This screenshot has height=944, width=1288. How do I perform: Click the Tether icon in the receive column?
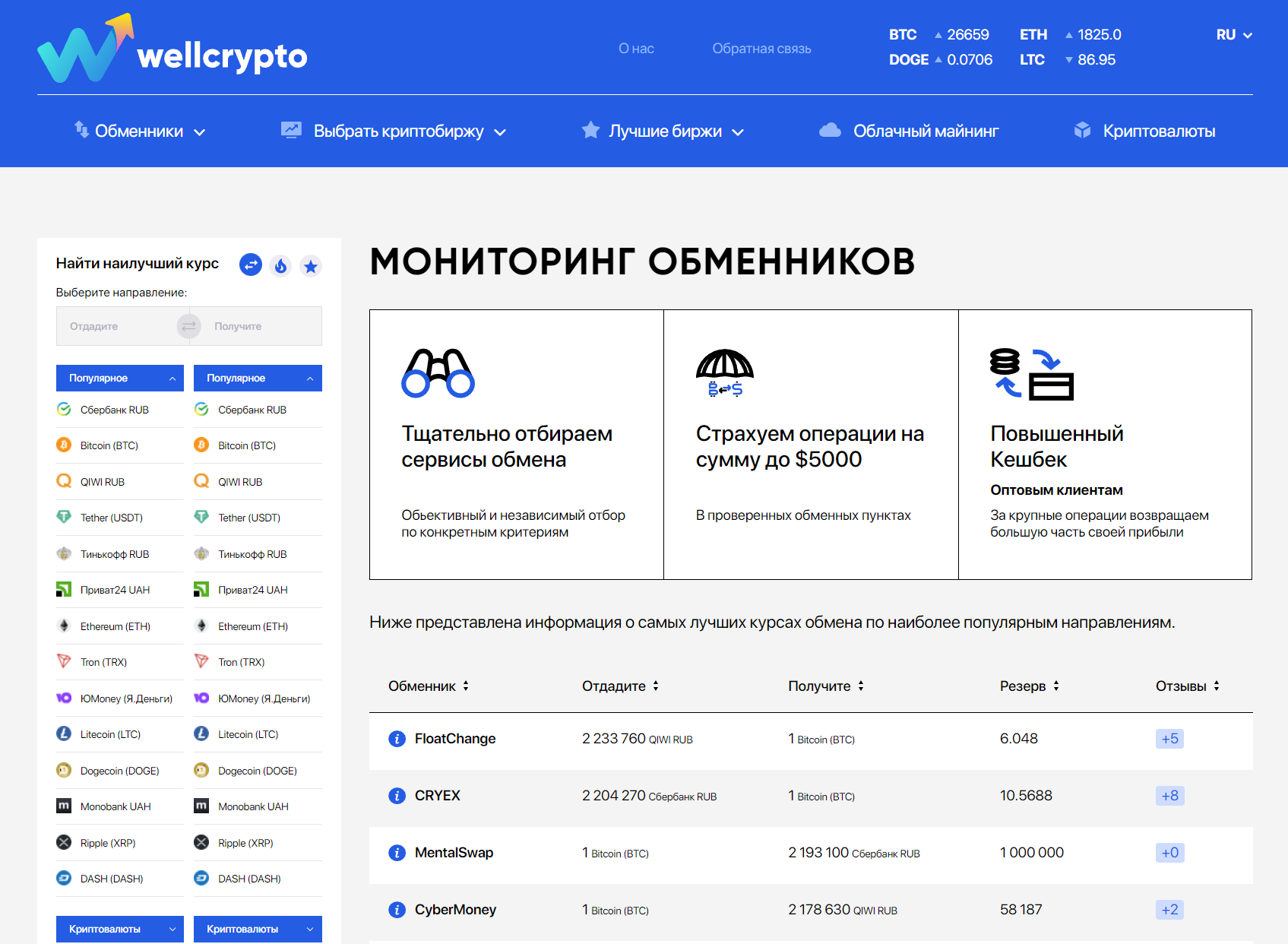coord(201,517)
